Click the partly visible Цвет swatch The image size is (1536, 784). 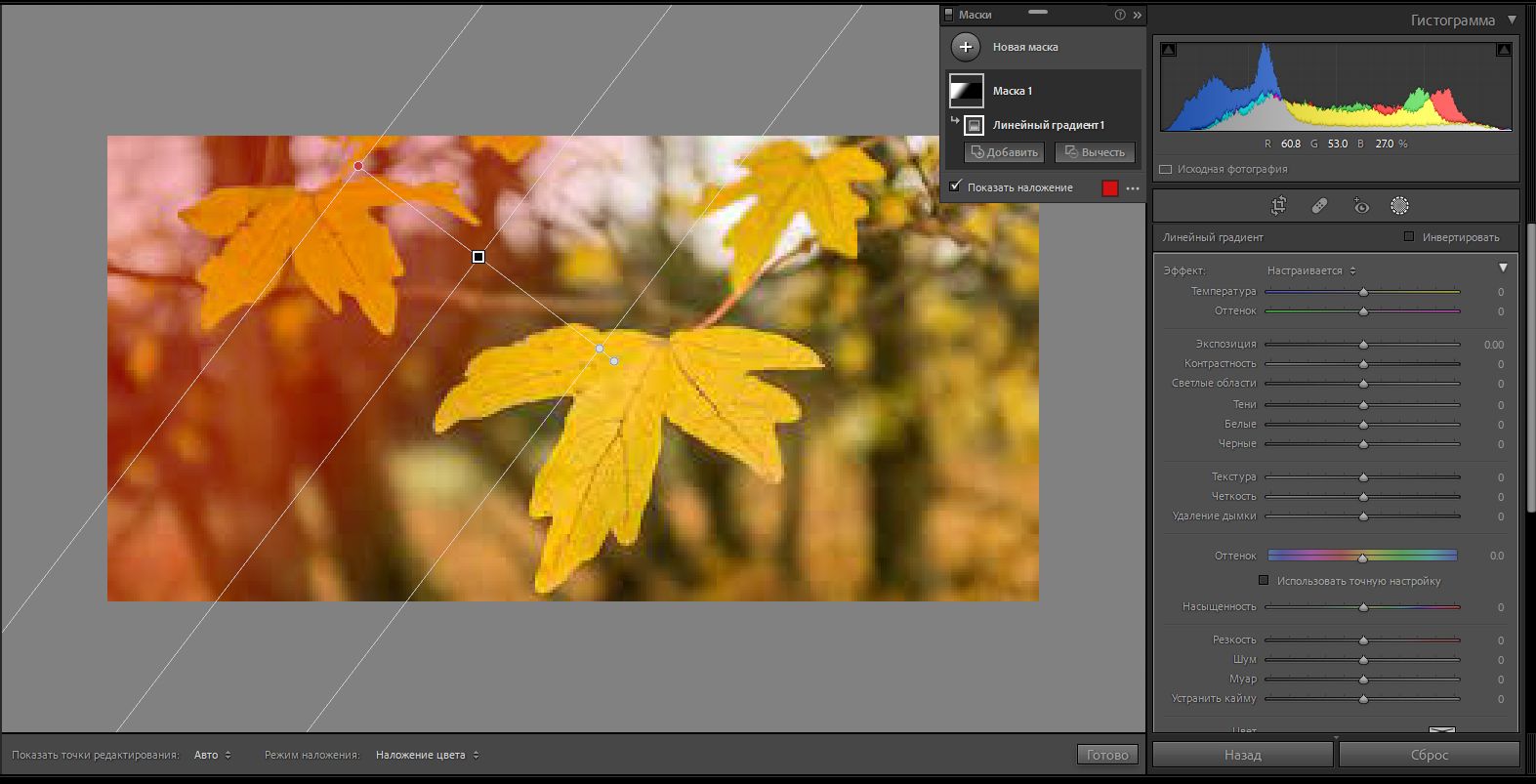point(1442,729)
